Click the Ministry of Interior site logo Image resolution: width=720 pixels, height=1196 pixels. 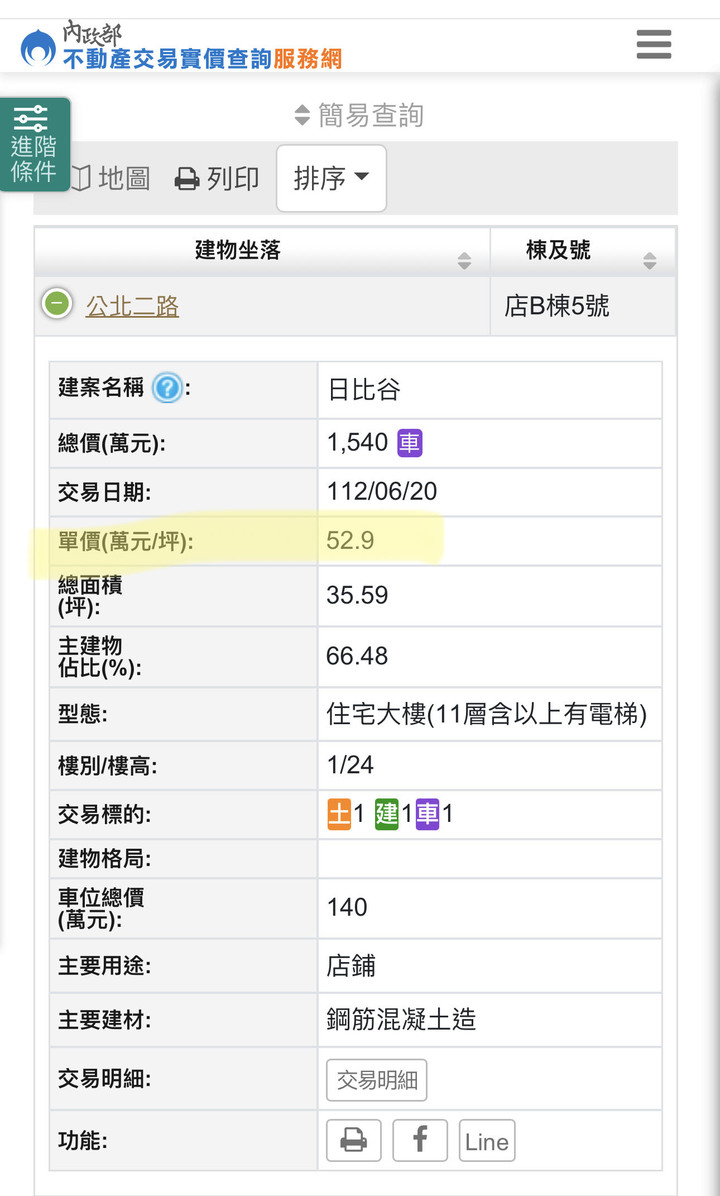point(181,46)
